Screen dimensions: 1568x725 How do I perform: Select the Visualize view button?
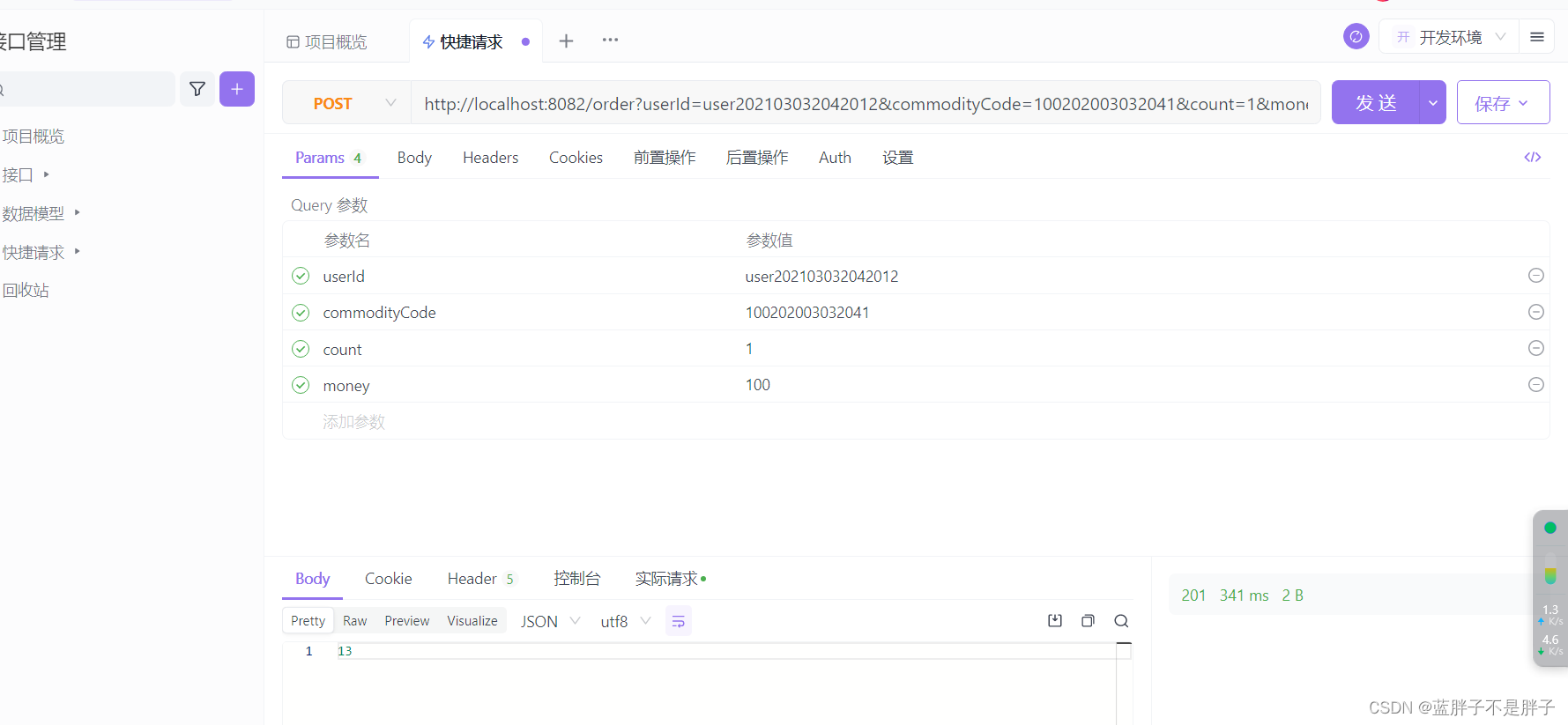(x=472, y=621)
